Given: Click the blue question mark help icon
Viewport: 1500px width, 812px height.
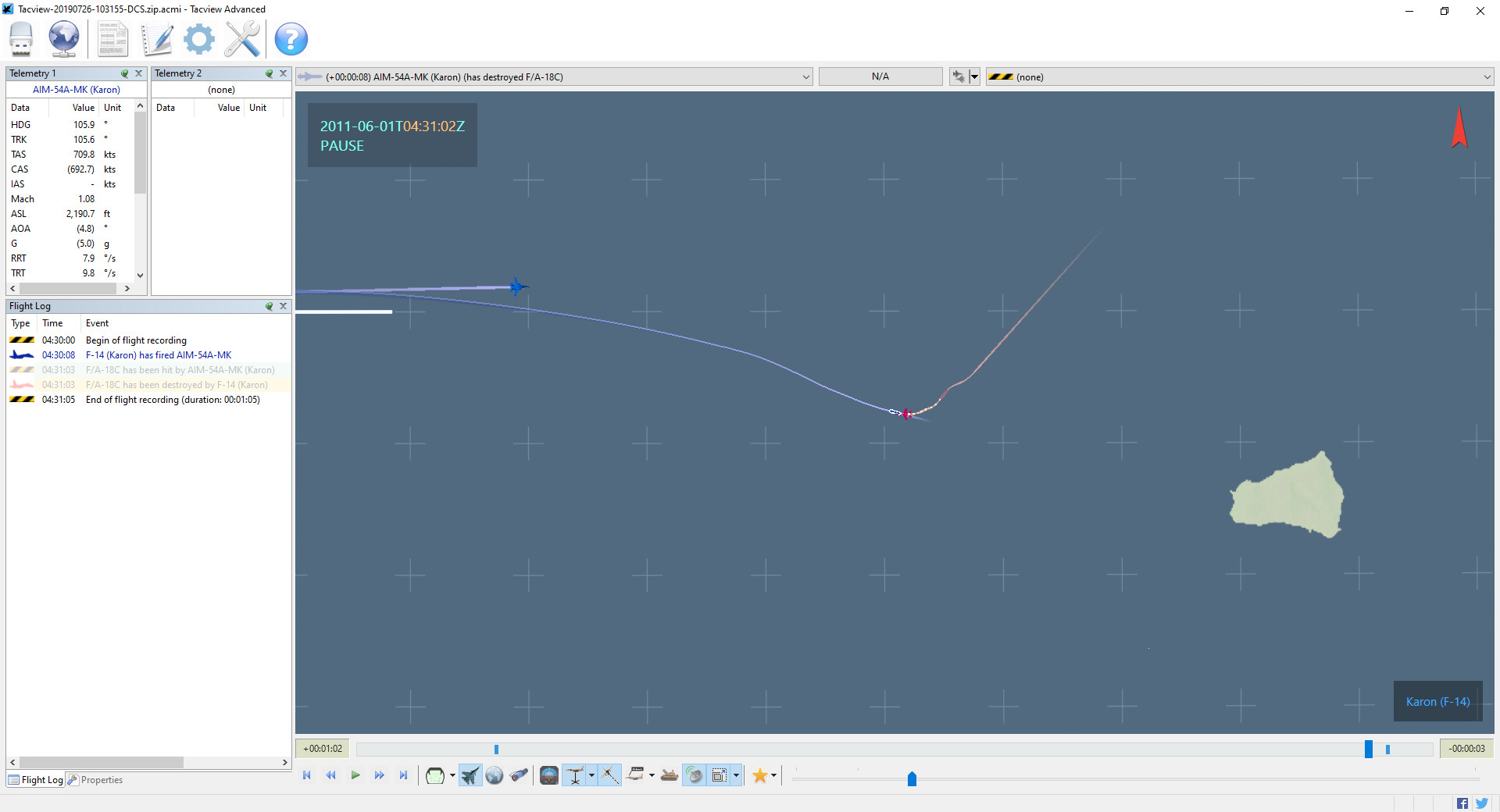Looking at the screenshot, I should pyautogui.click(x=291, y=39).
